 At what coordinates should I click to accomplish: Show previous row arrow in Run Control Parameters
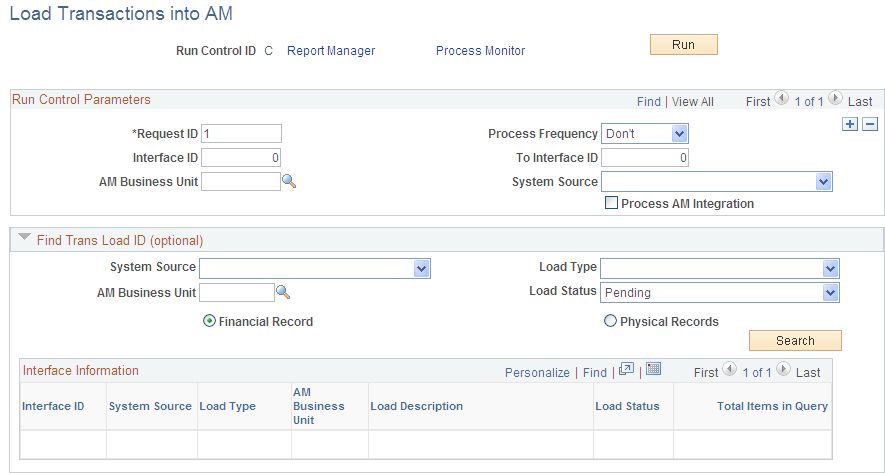(x=782, y=98)
